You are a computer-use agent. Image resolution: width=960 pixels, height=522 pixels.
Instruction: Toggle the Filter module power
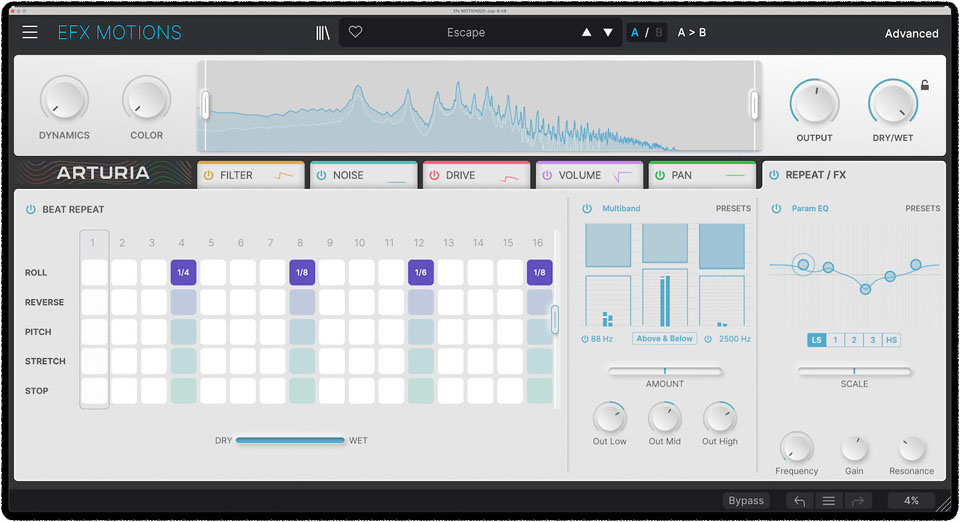(x=208, y=175)
